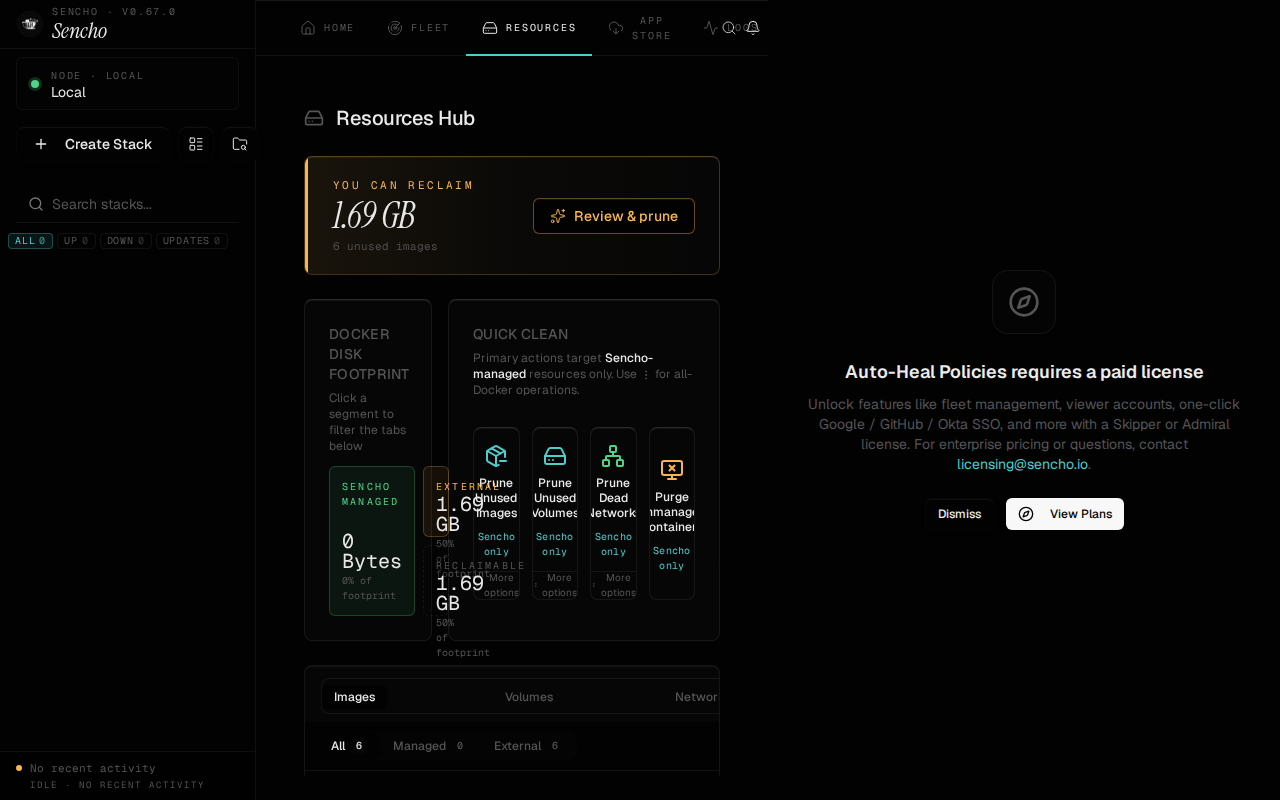Screen dimensions: 1280x800
Task: Click the Prune Dead Networks network icon
Action: point(613,456)
